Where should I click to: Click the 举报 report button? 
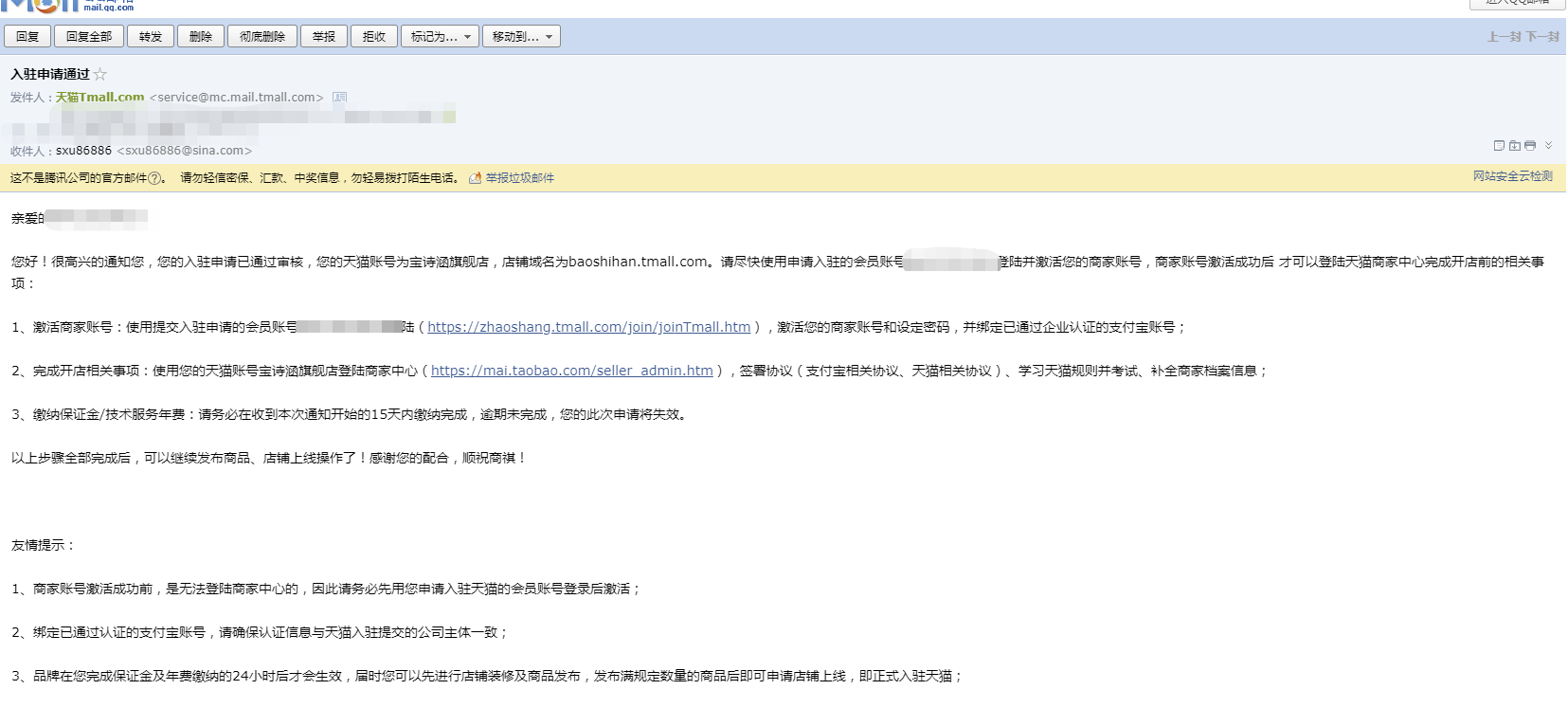324,37
